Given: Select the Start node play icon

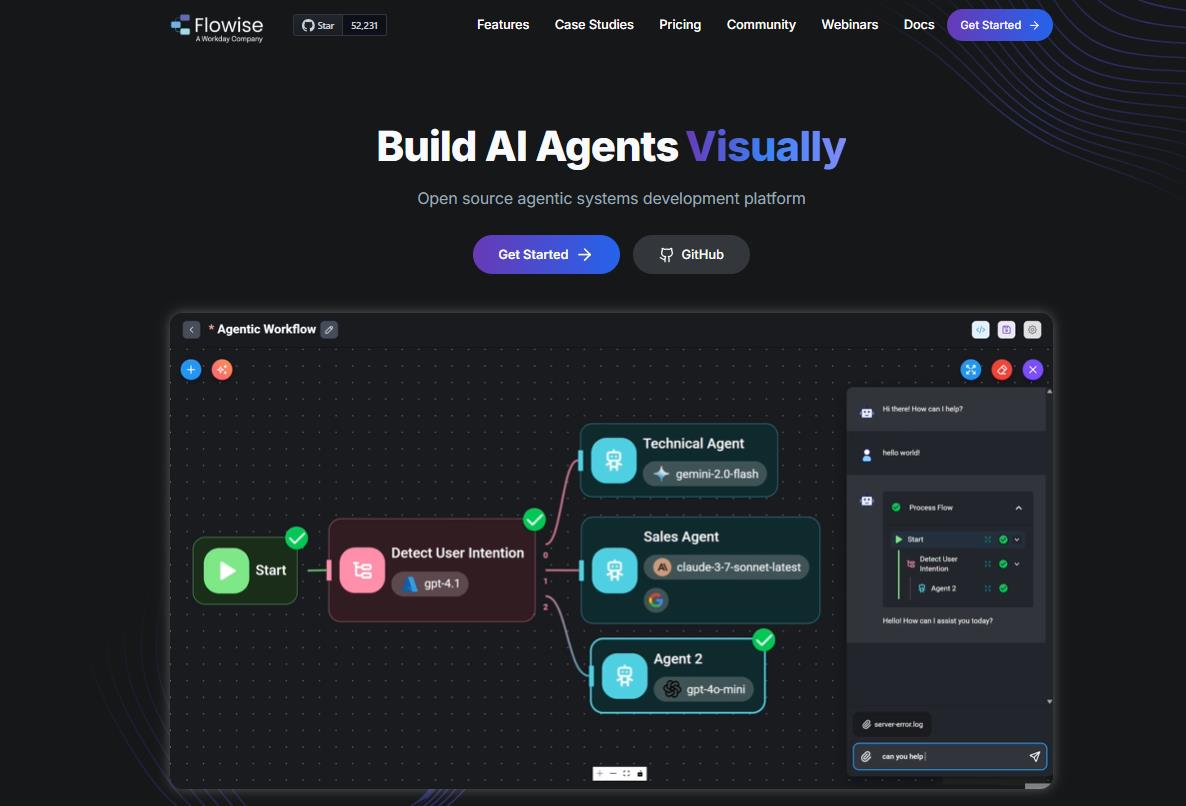Looking at the screenshot, I should tap(226, 571).
